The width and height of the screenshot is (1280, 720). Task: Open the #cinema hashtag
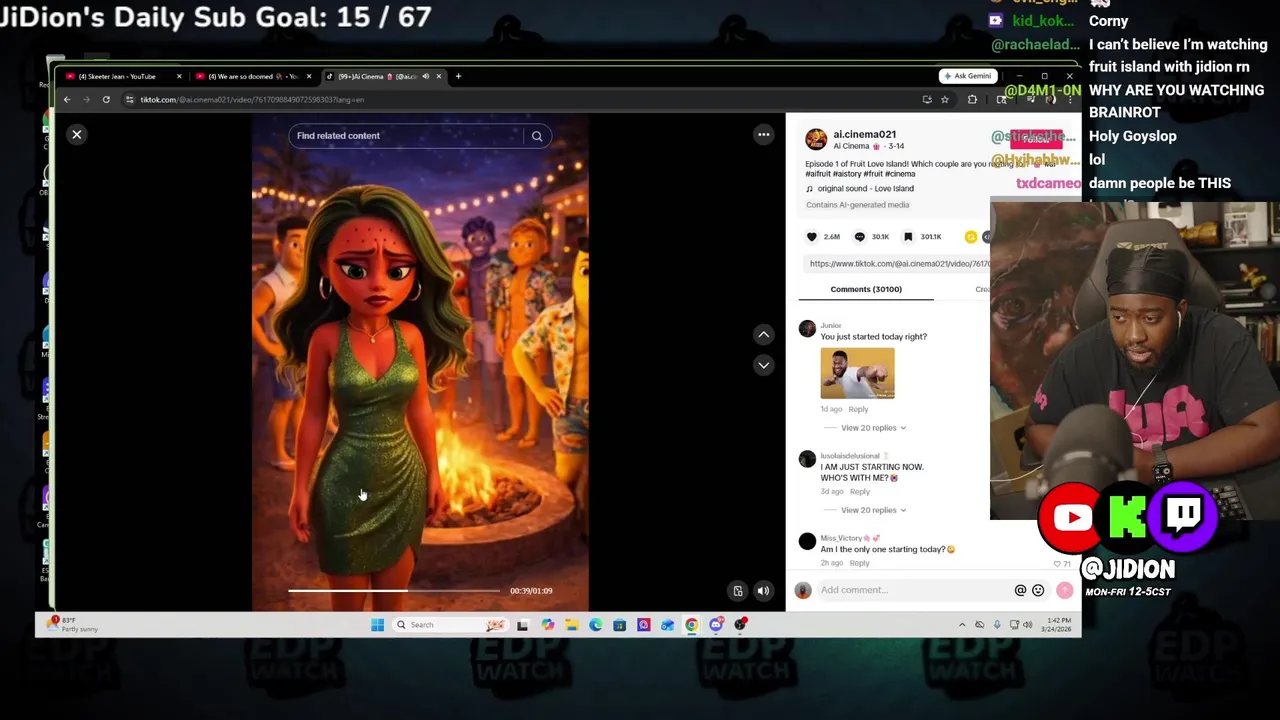pyautogui.click(x=900, y=174)
